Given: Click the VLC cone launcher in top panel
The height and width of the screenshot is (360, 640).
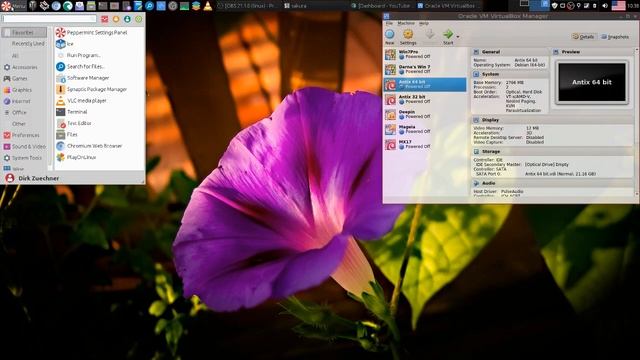Looking at the screenshot, I should click(208, 6).
